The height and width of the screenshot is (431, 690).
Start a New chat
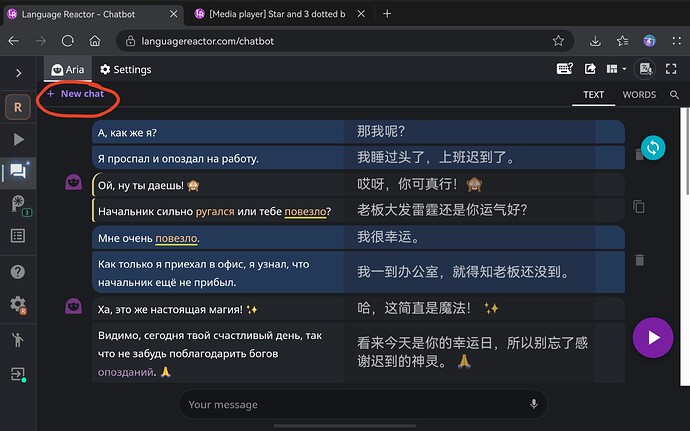pos(76,94)
